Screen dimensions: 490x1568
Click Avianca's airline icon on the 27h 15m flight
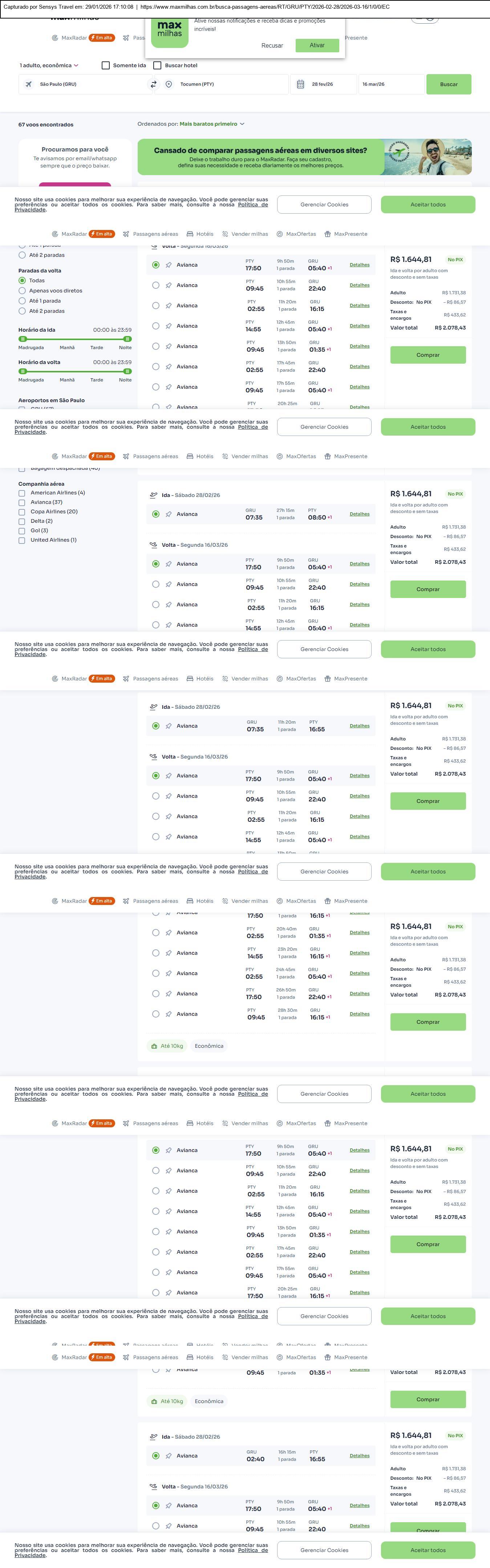169,514
